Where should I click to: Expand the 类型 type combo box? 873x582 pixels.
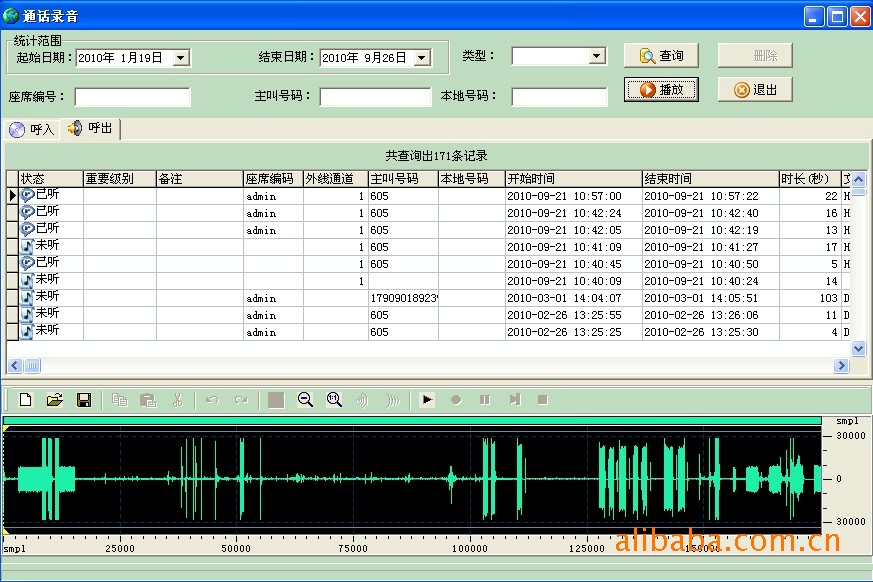click(x=597, y=56)
